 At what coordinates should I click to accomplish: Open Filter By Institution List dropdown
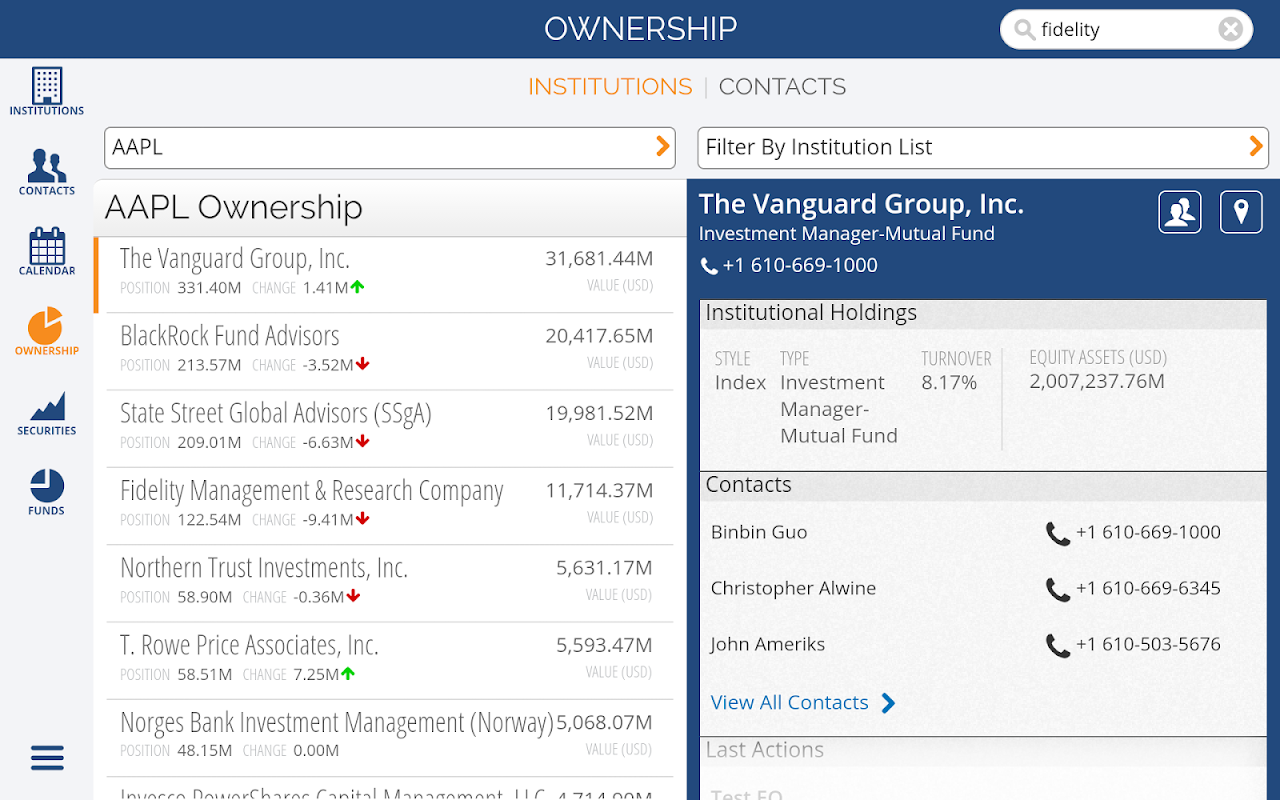coord(983,148)
